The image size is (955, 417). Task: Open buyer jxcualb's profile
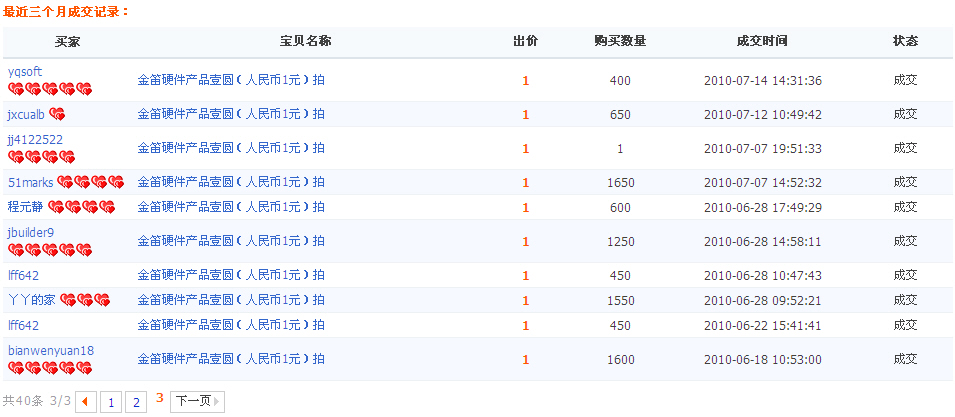point(26,114)
